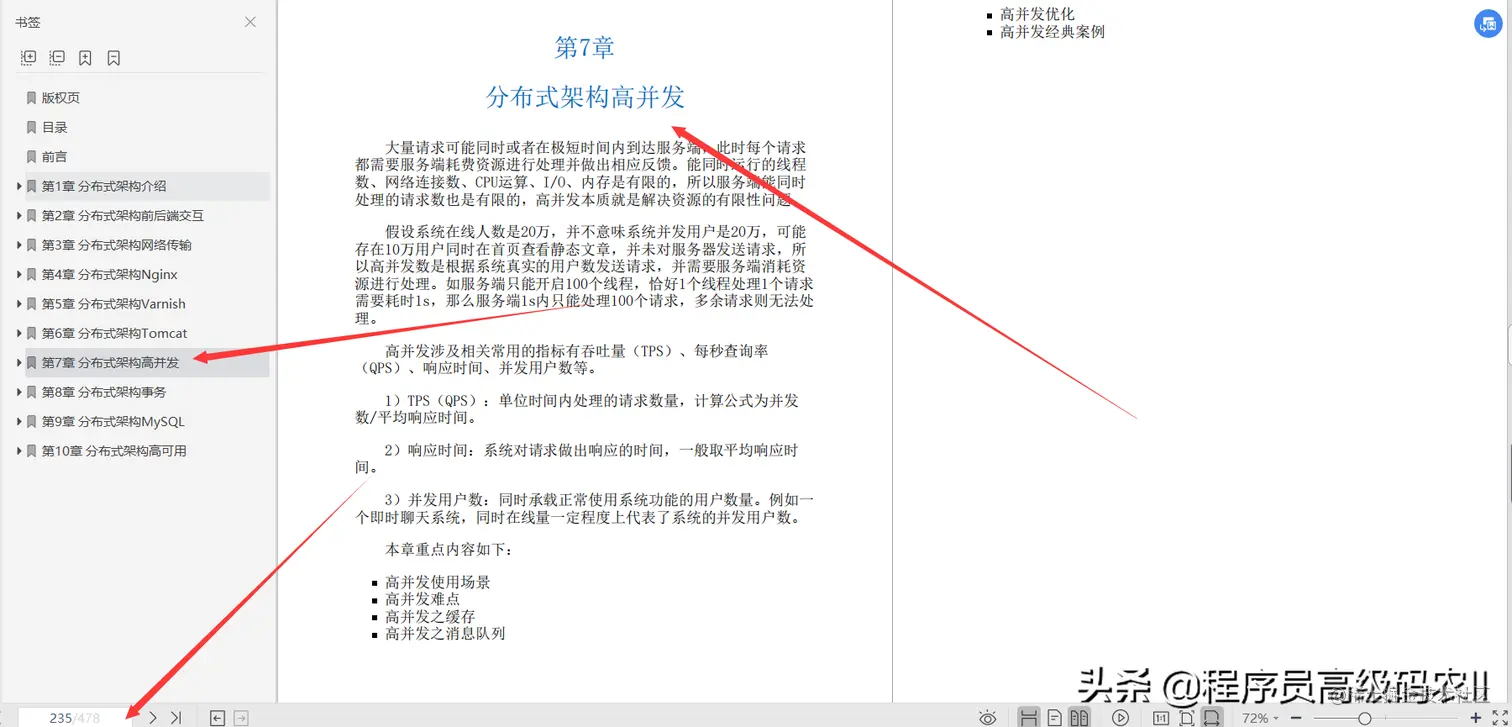Select 第4章 分布式架构Nginx entry

109,274
